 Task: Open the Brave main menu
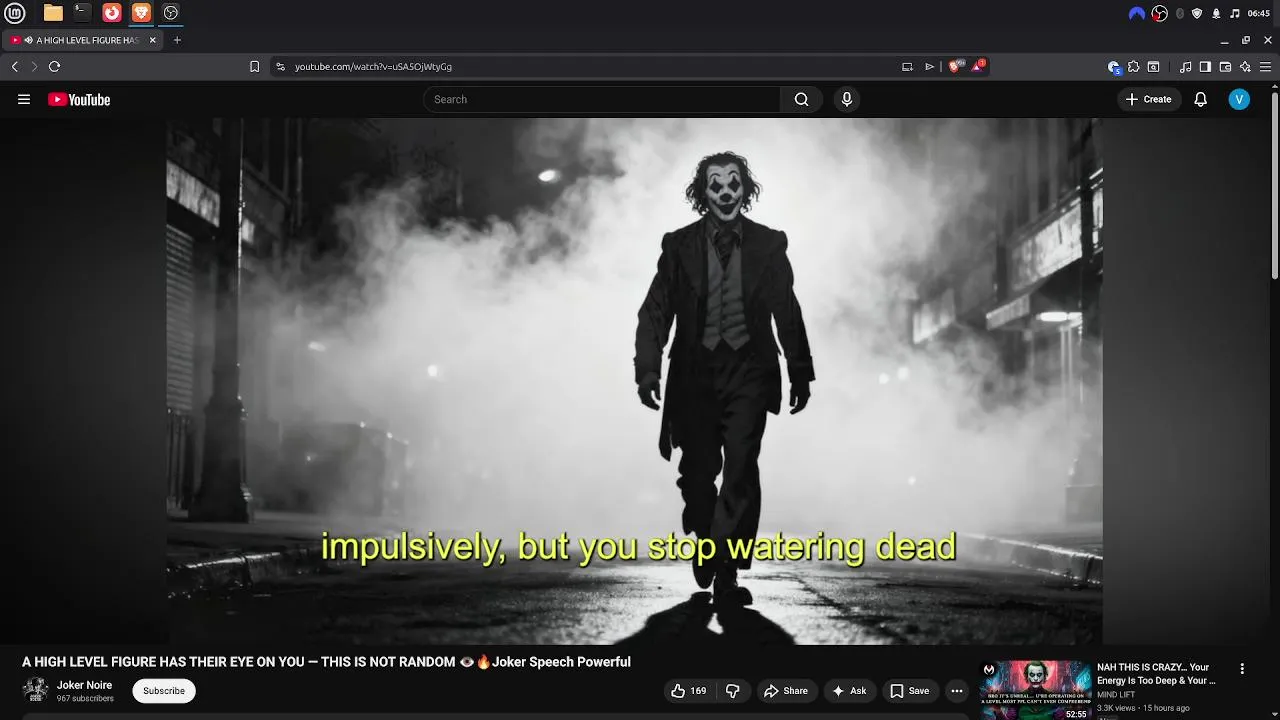pyautogui.click(x=1267, y=67)
